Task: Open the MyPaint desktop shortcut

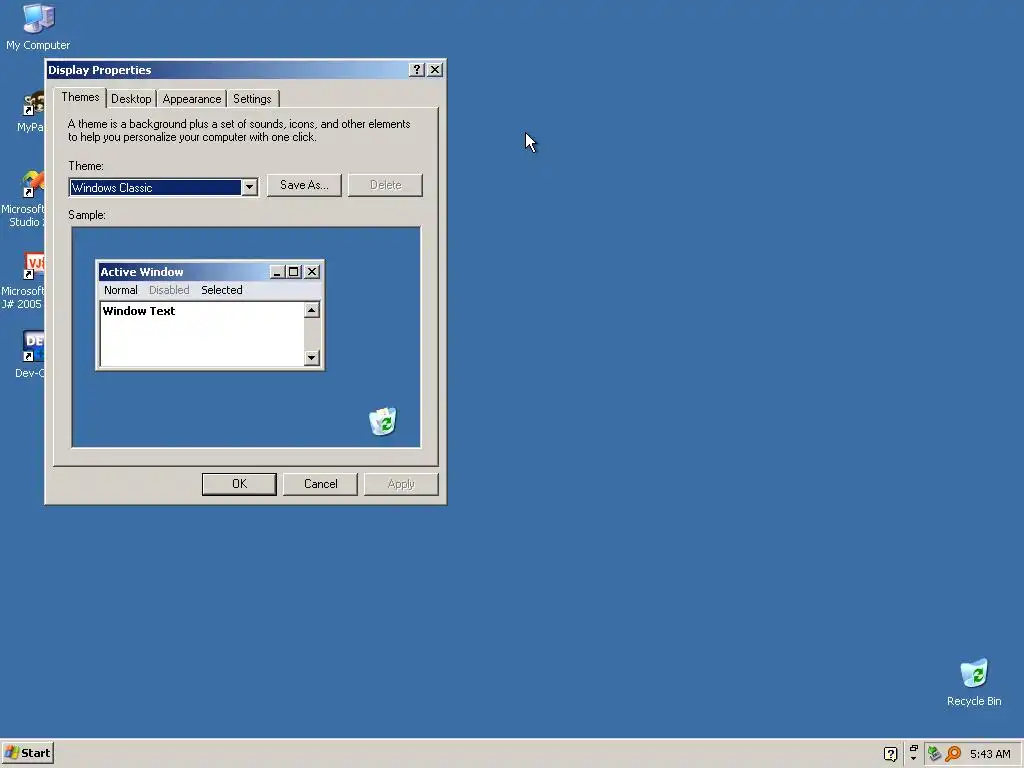Action: (x=31, y=112)
